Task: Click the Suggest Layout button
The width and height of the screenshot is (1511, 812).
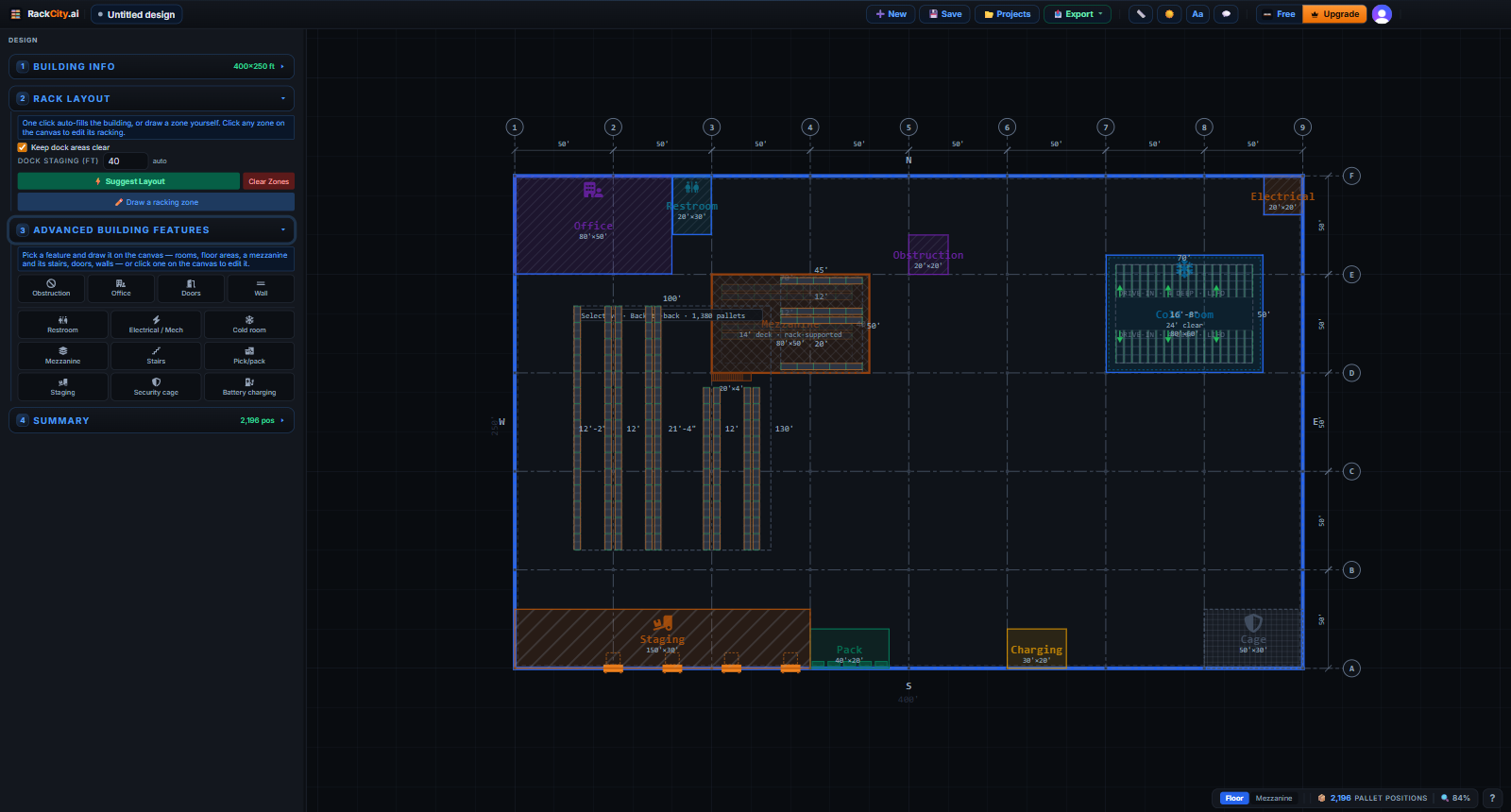Action: [x=128, y=181]
